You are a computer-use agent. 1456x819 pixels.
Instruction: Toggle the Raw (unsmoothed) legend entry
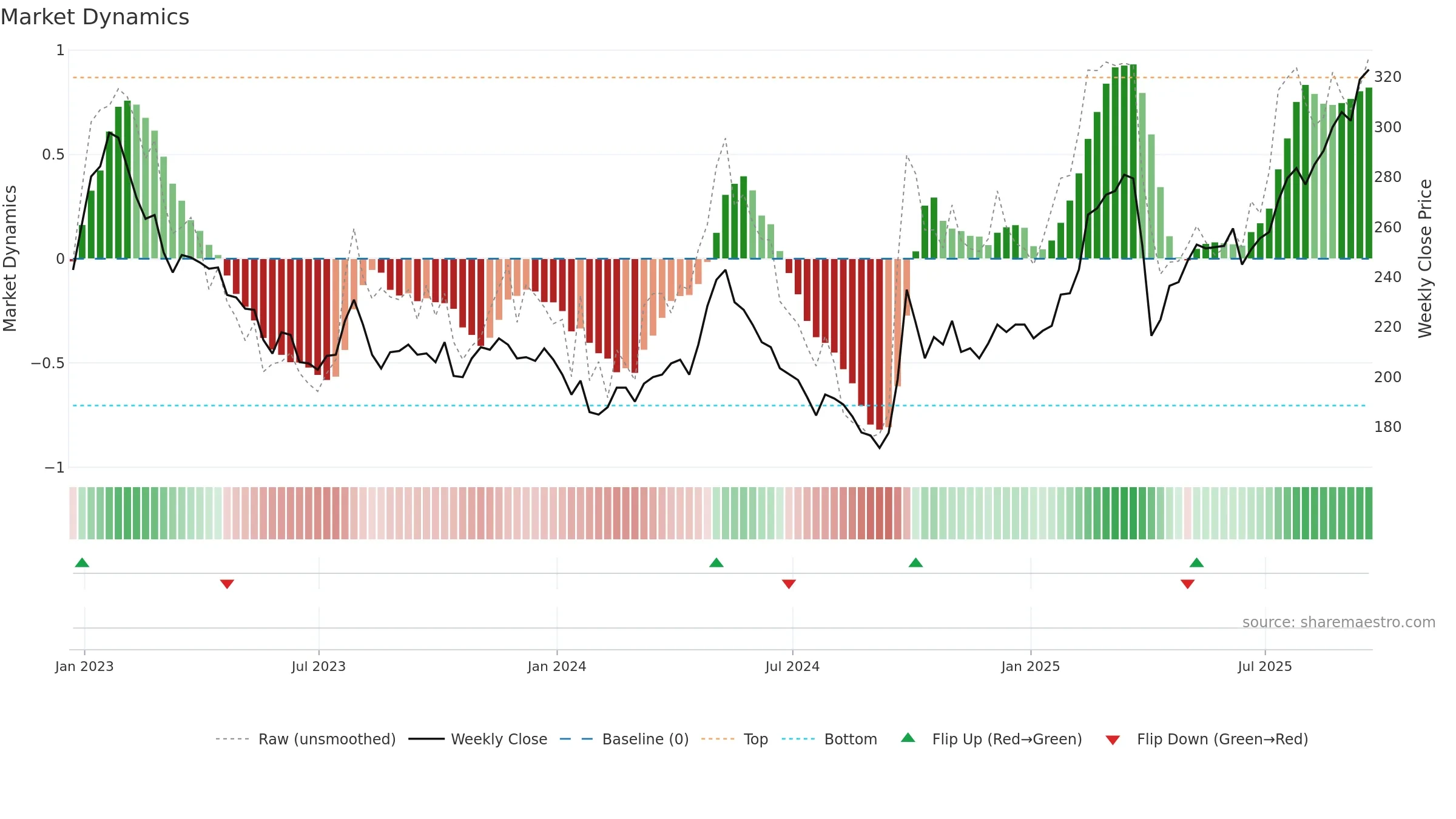[306, 739]
